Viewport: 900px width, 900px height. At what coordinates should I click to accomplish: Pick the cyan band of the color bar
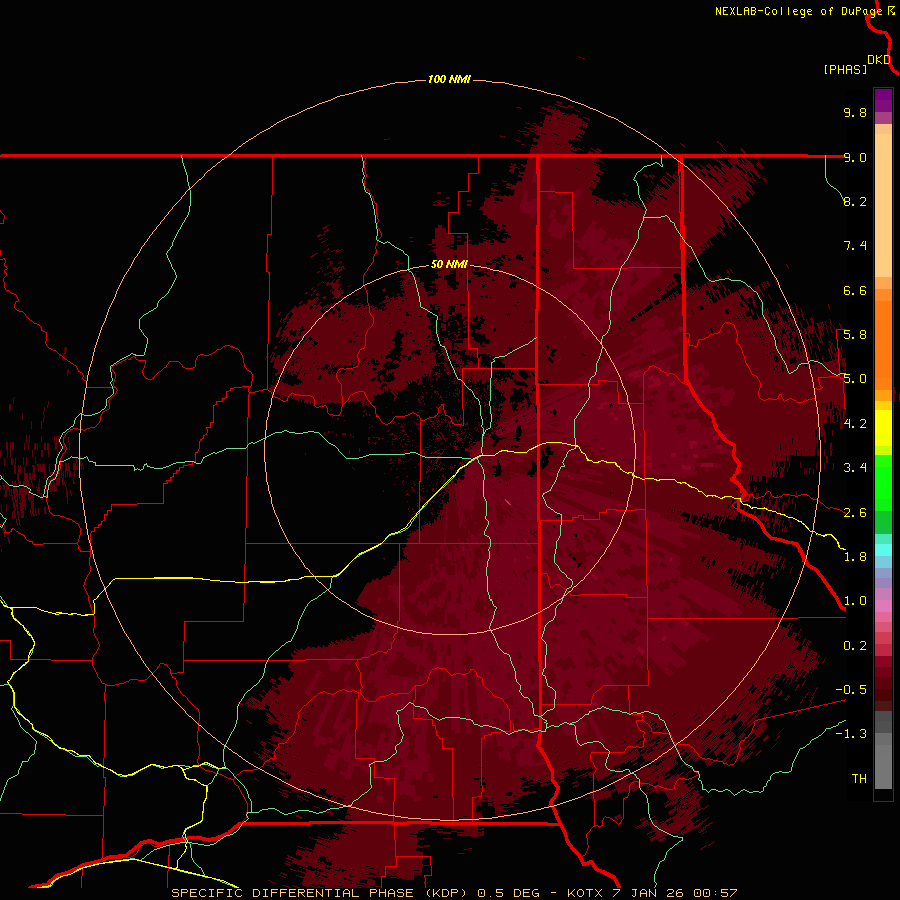click(883, 549)
